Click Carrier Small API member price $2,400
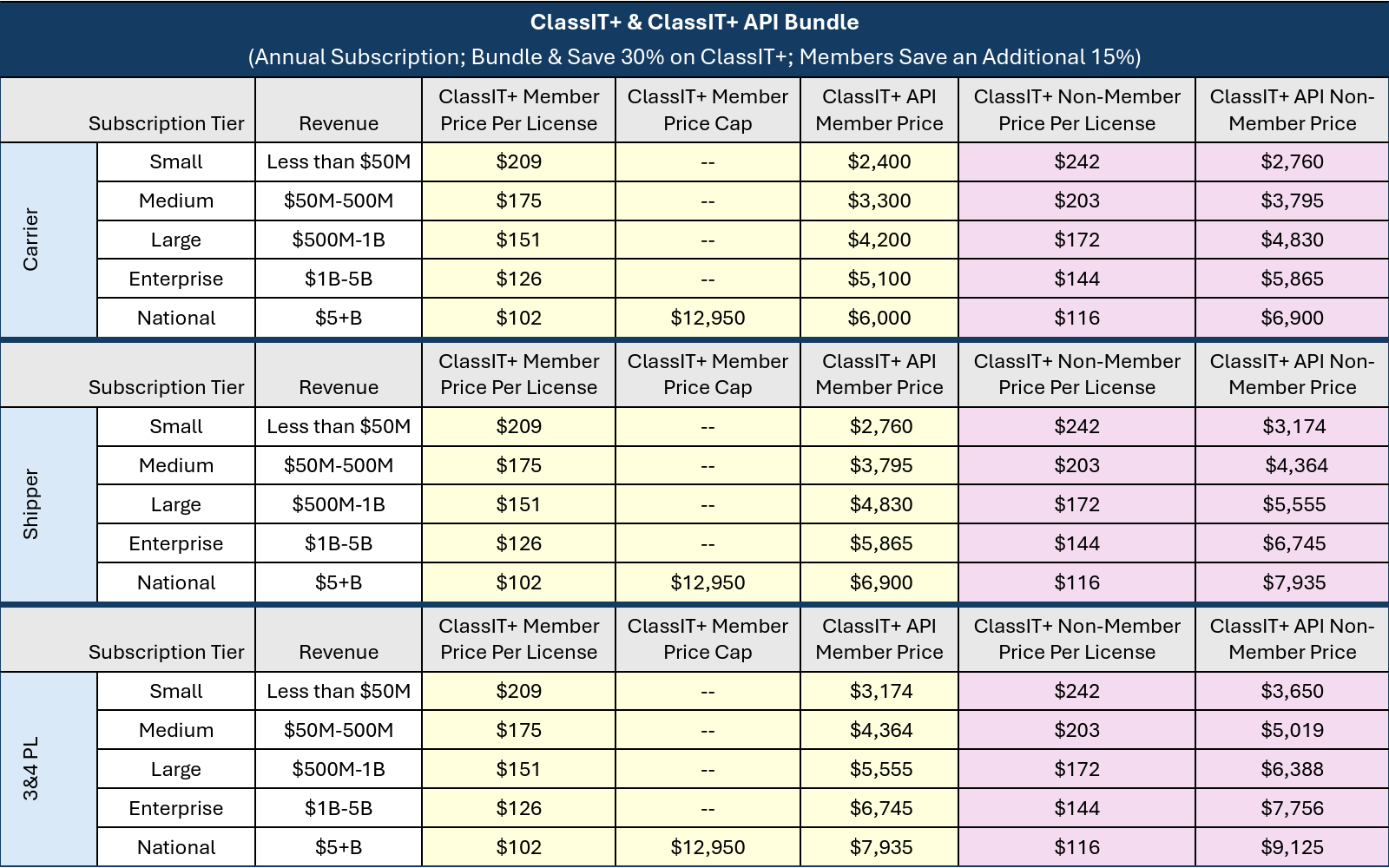 coord(879,161)
